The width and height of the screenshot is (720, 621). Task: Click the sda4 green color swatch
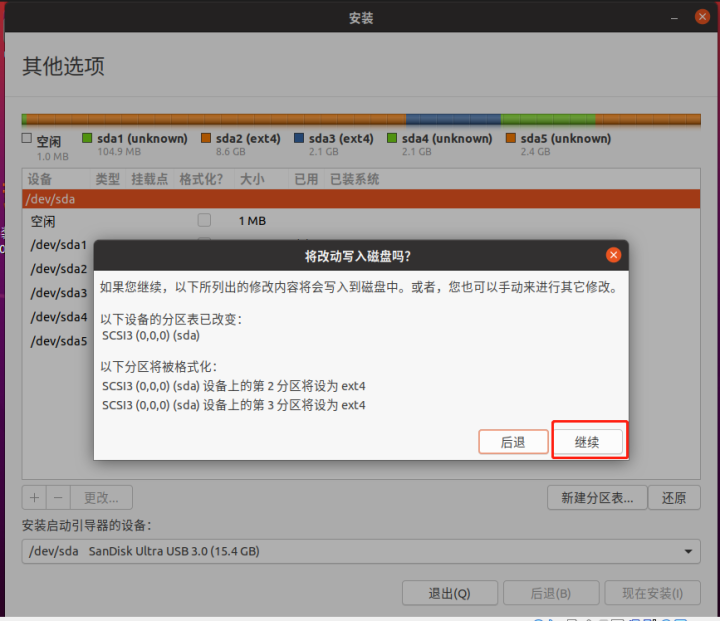tap(392, 138)
